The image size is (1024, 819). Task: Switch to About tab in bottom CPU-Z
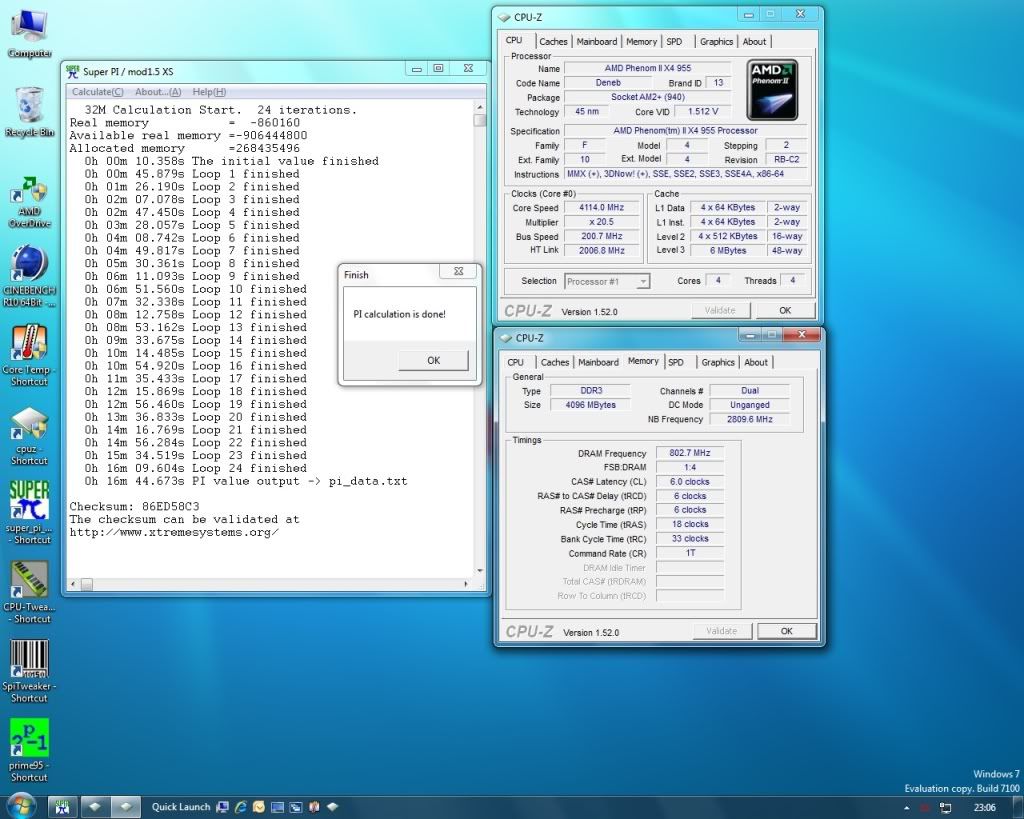pos(756,362)
